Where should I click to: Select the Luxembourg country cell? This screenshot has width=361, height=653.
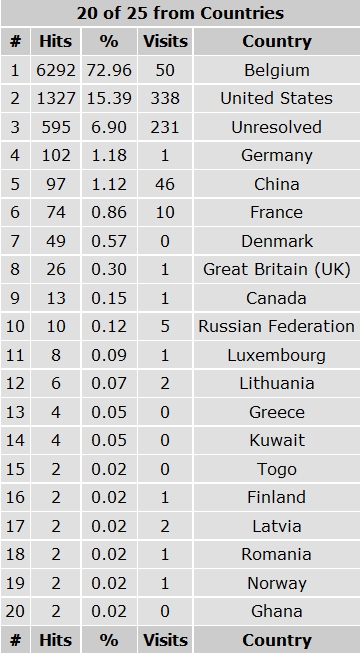276,355
